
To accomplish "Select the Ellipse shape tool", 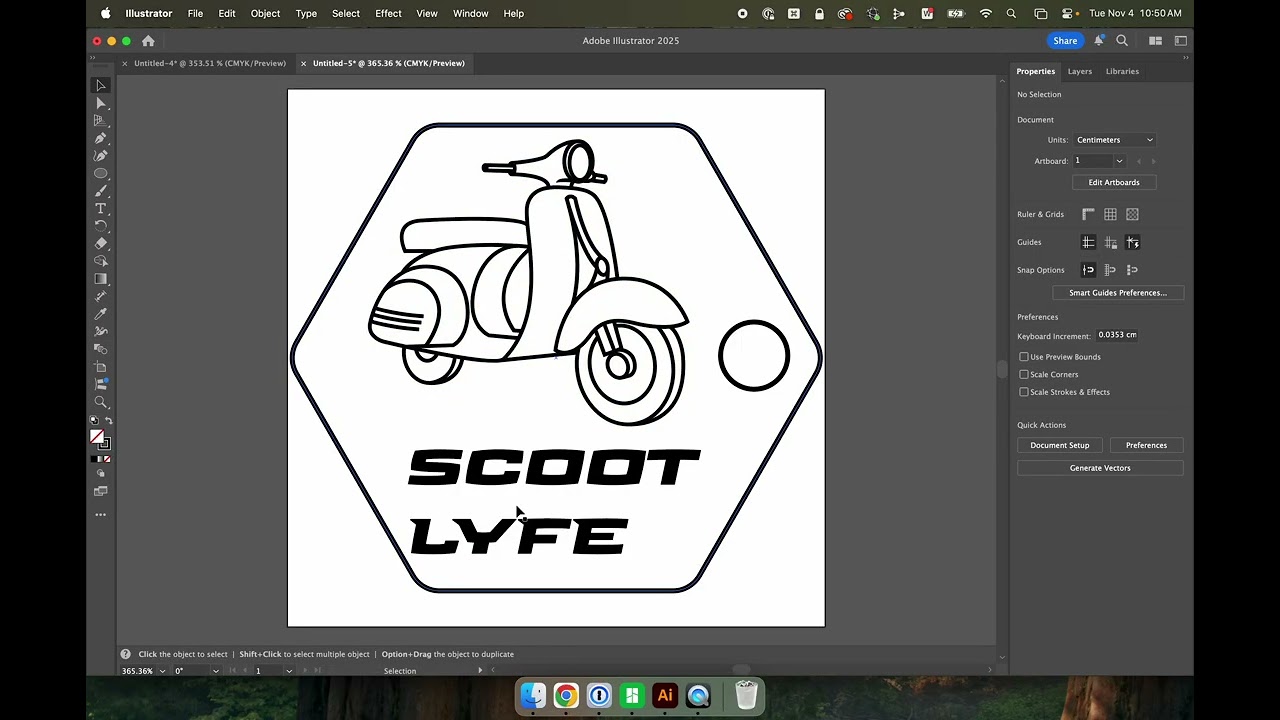I will coord(101,173).
